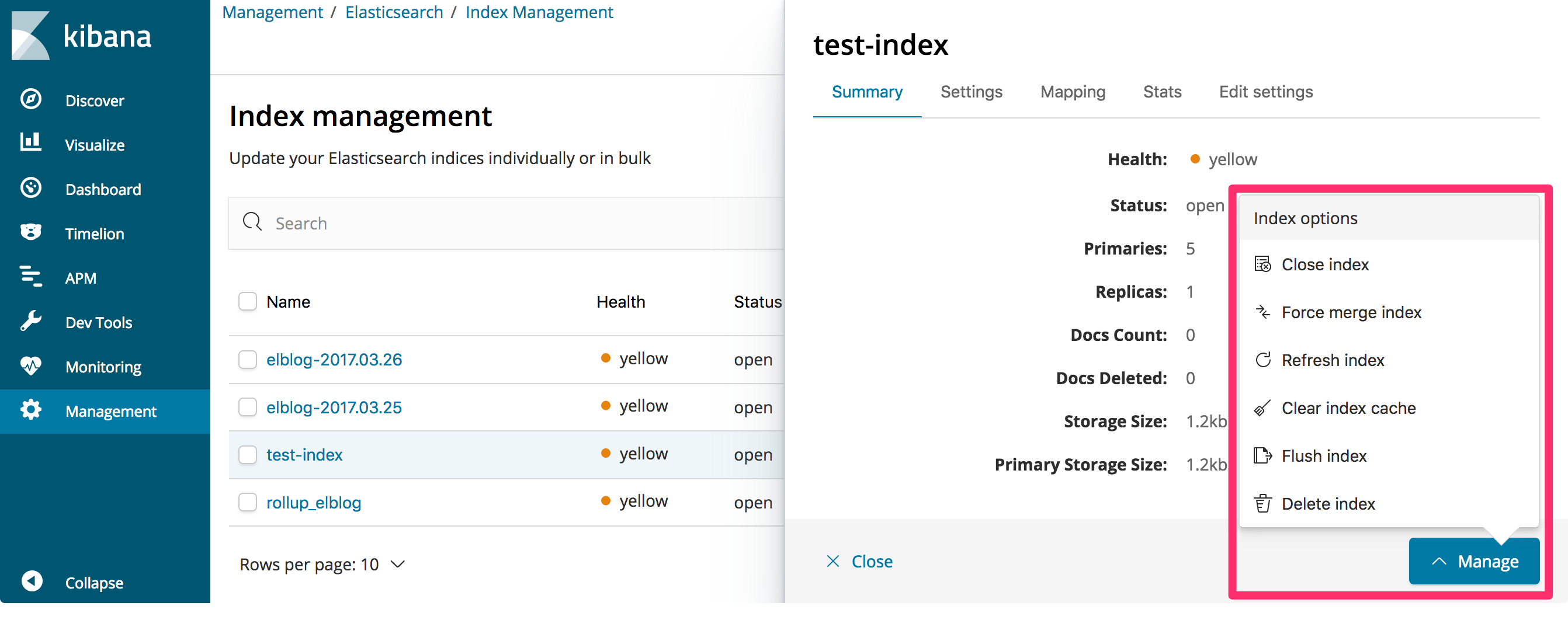The image size is (1568, 627).
Task: Open Monitoring heartbeat icon
Action: pos(31,365)
